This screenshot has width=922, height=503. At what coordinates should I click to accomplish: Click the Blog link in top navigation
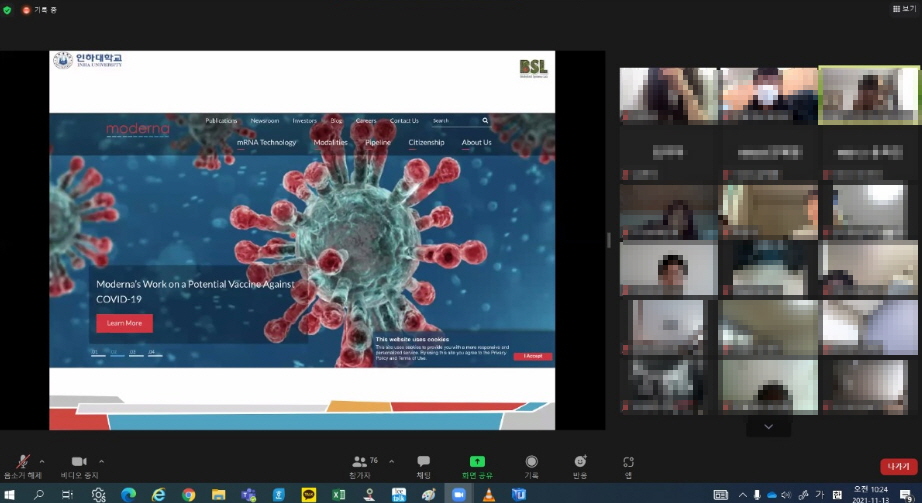[x=336, y=121]
